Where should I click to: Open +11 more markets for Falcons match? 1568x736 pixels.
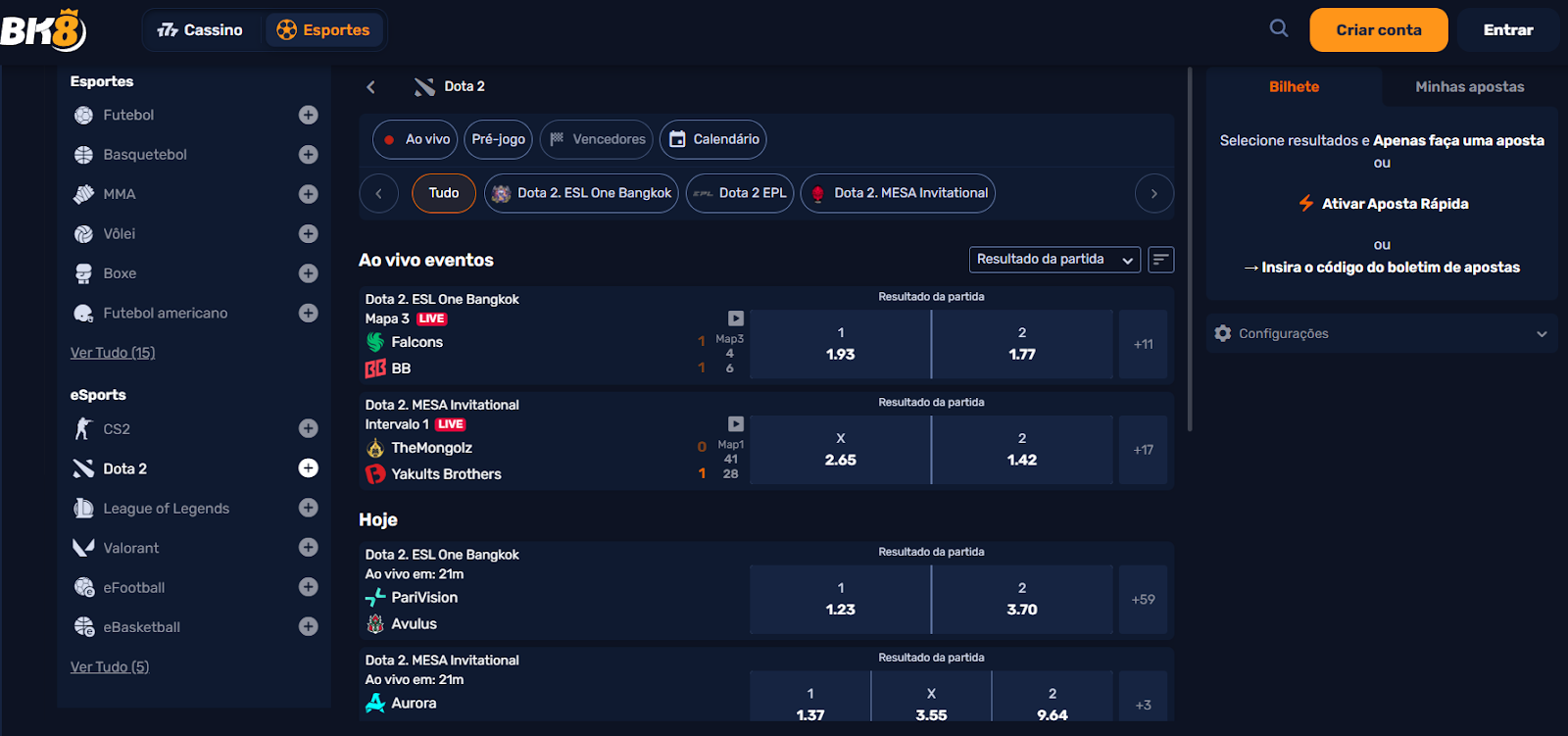[x=1143, y=344]
